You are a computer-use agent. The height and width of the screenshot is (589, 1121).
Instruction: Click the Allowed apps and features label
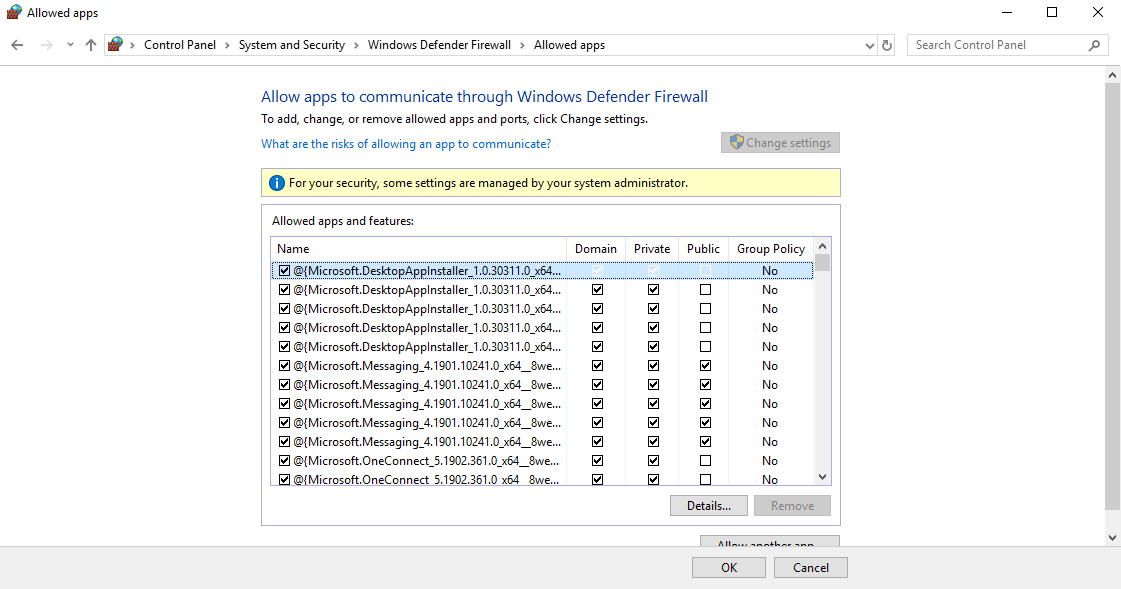pos(342,221)
